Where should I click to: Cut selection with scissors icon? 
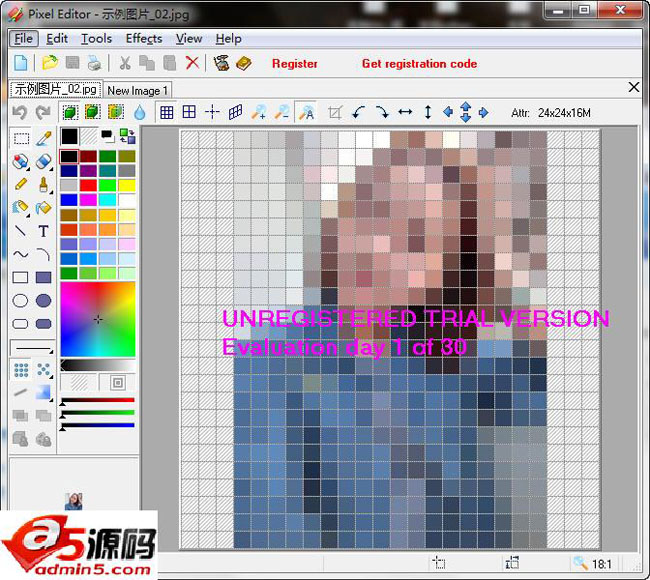125,63
